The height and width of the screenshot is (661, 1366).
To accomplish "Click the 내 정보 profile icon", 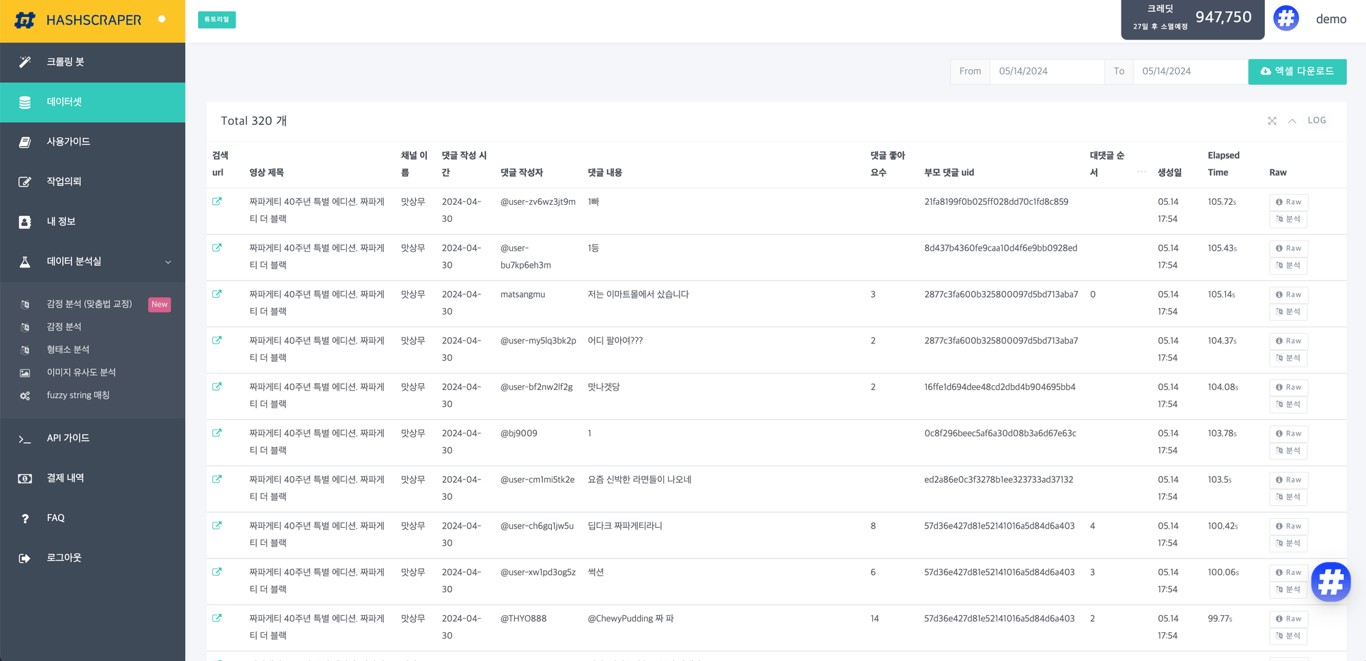I will [25, 222].
